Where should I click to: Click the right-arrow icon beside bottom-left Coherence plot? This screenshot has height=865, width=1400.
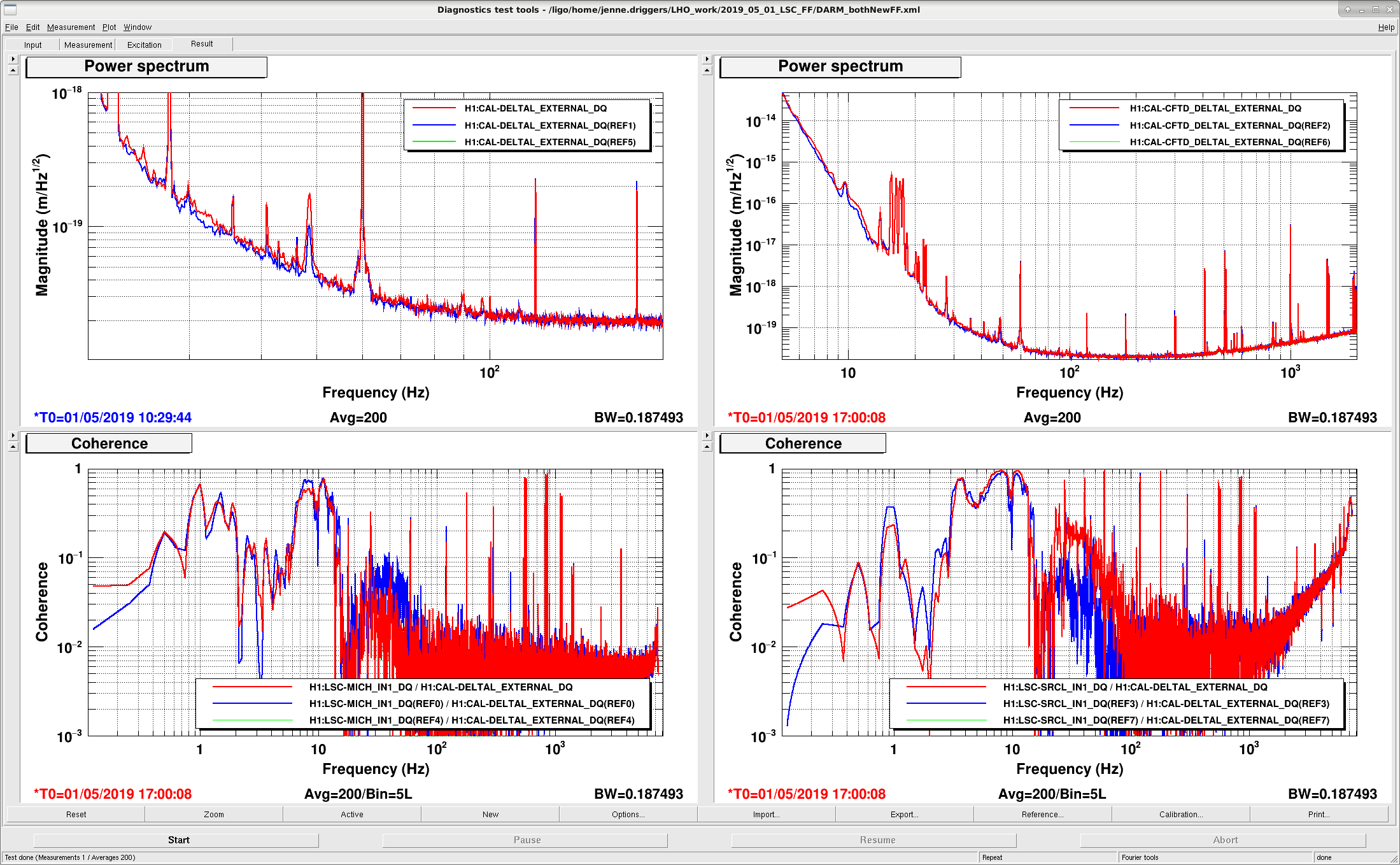[13, 436]
